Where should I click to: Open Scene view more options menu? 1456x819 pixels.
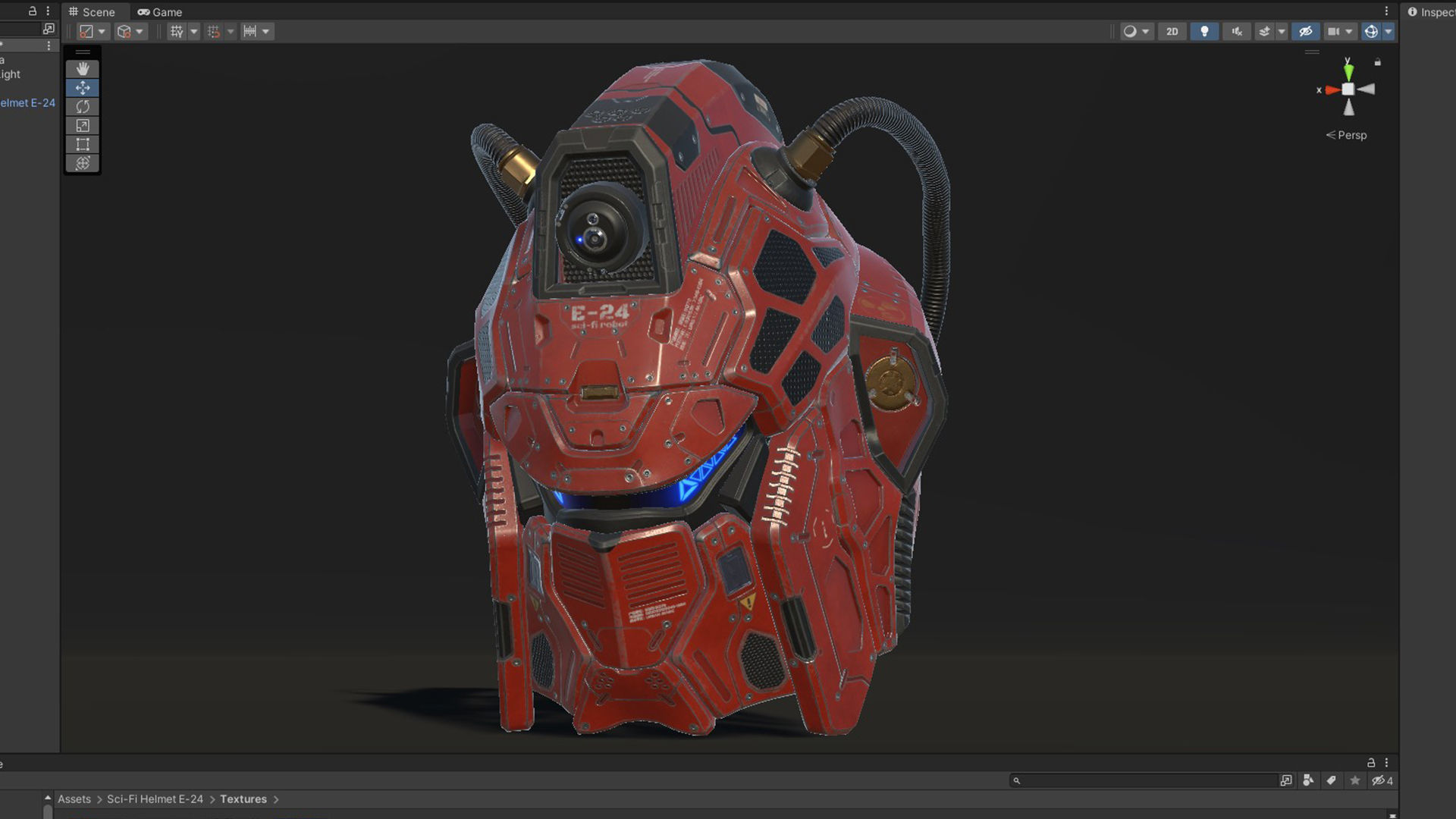click(x=1386, y=11)
